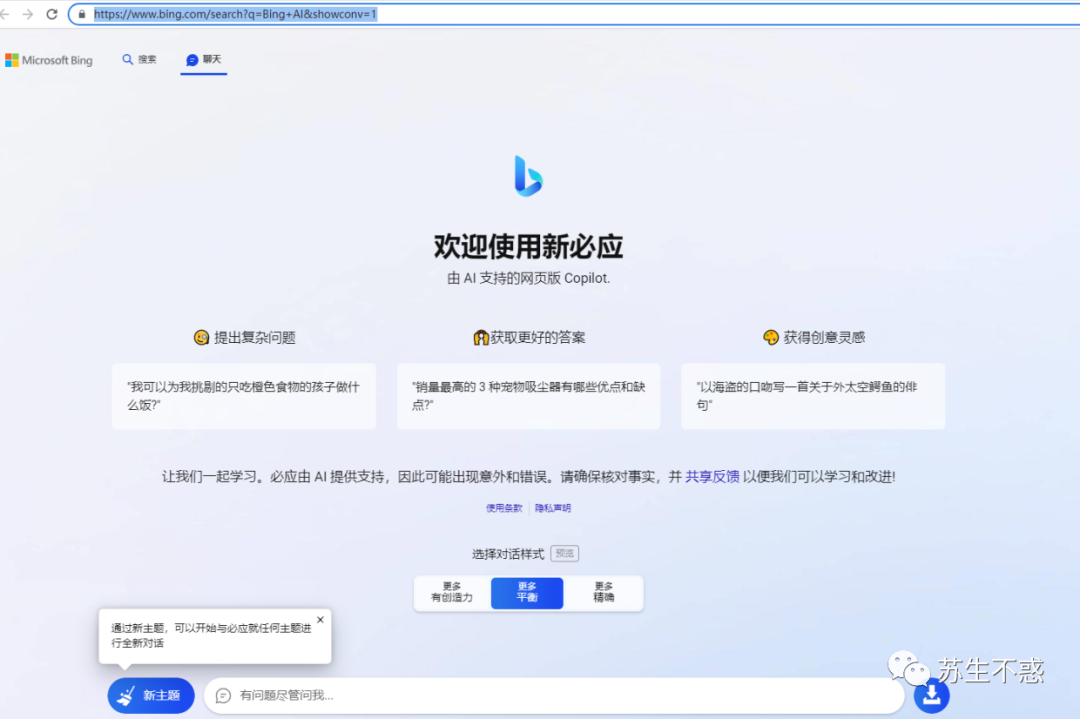Open the 隐私声明 privacy link
This screenshot has height=719, width=1080.
pyautogui.click(x=553, y=508)
